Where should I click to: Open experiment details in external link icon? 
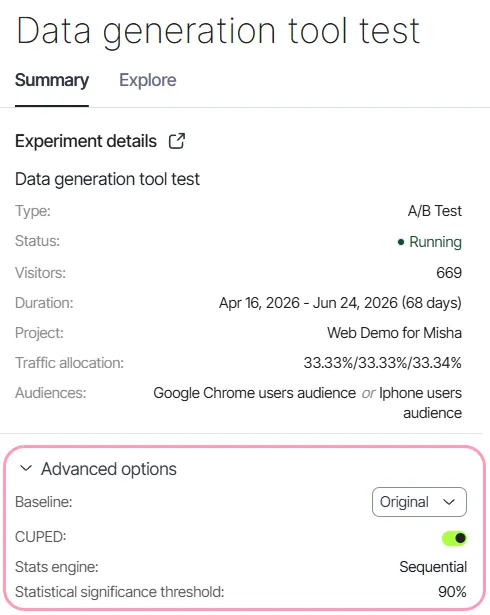pyautogui.click(x=177, y=141)
